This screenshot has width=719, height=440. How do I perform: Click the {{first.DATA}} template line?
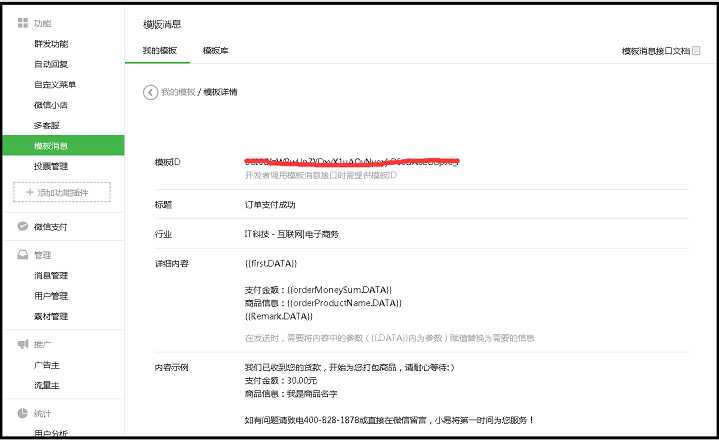click(x=271, y=264)
